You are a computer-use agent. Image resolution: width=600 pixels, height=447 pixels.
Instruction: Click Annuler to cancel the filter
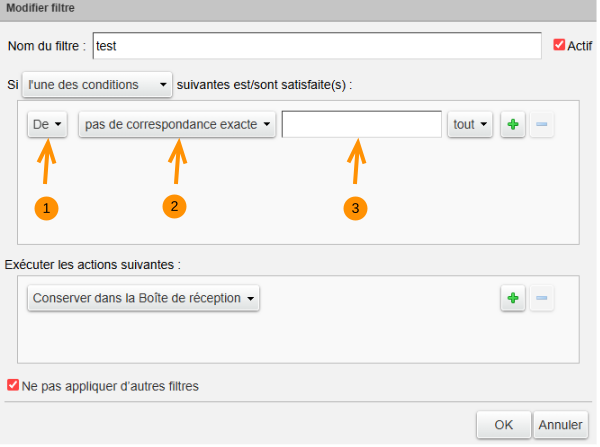coord(560,425)
